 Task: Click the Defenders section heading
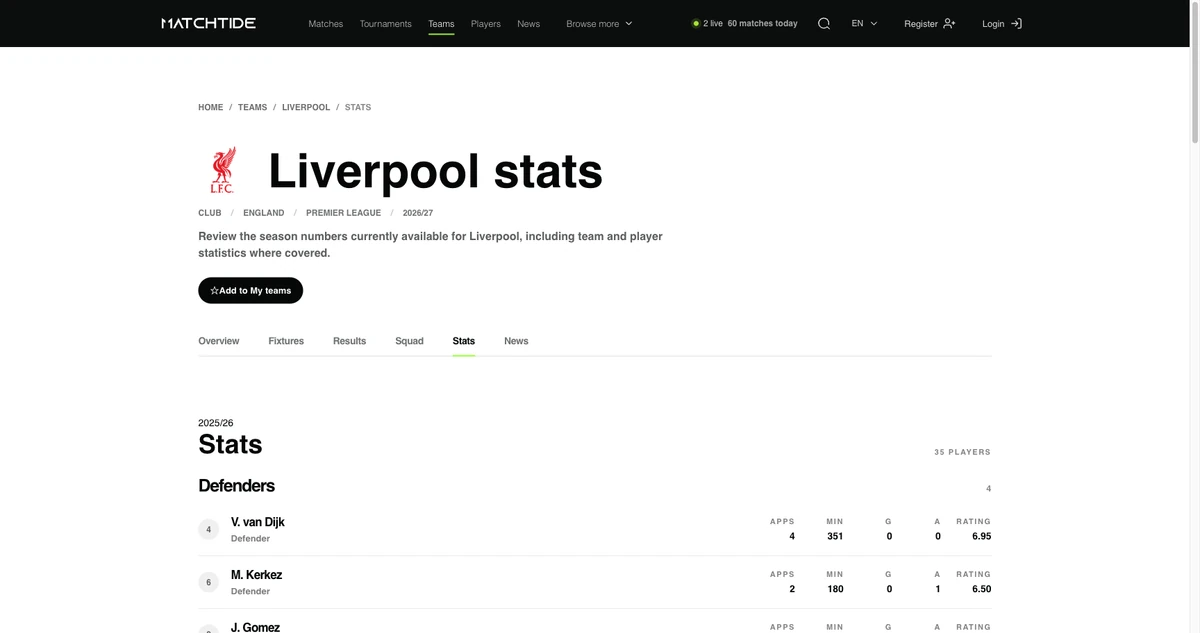tap(236, 485)
